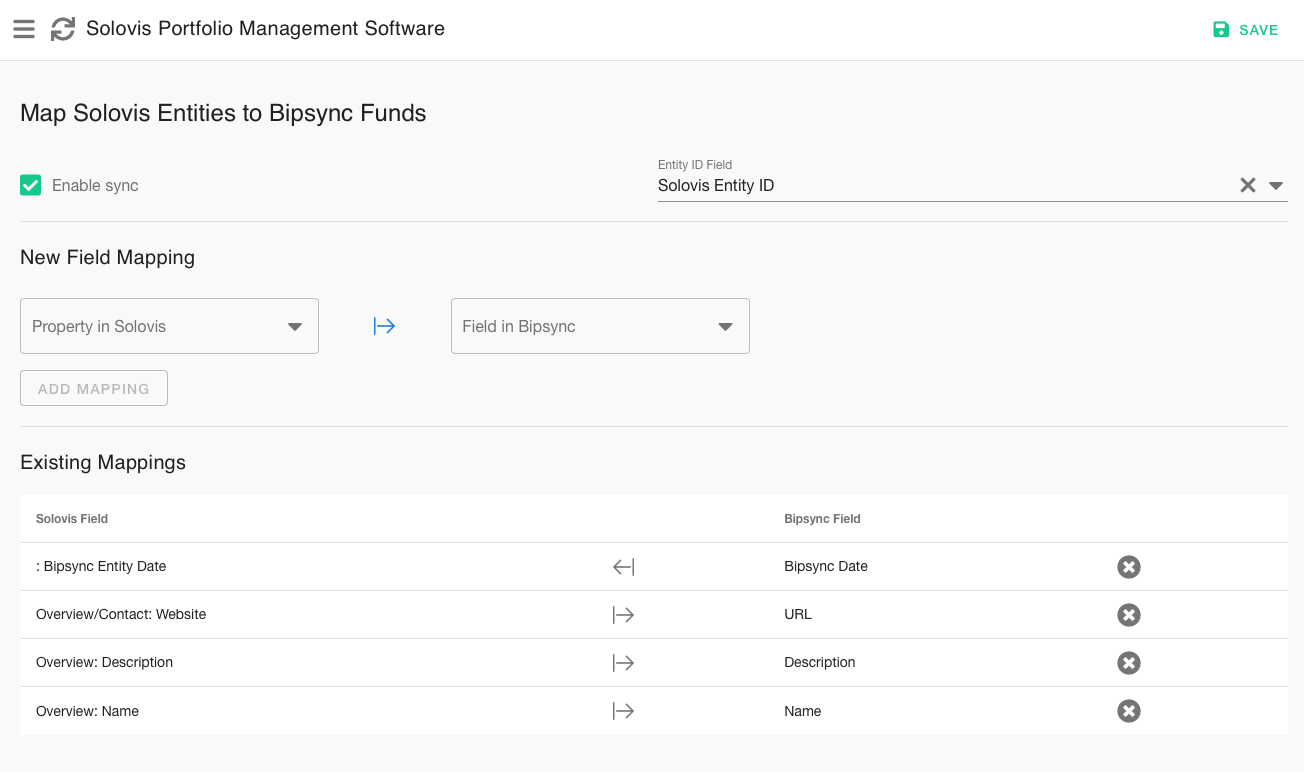Delete the Description mapping
Screen dimensions: 1304x772
point(1129,663)
